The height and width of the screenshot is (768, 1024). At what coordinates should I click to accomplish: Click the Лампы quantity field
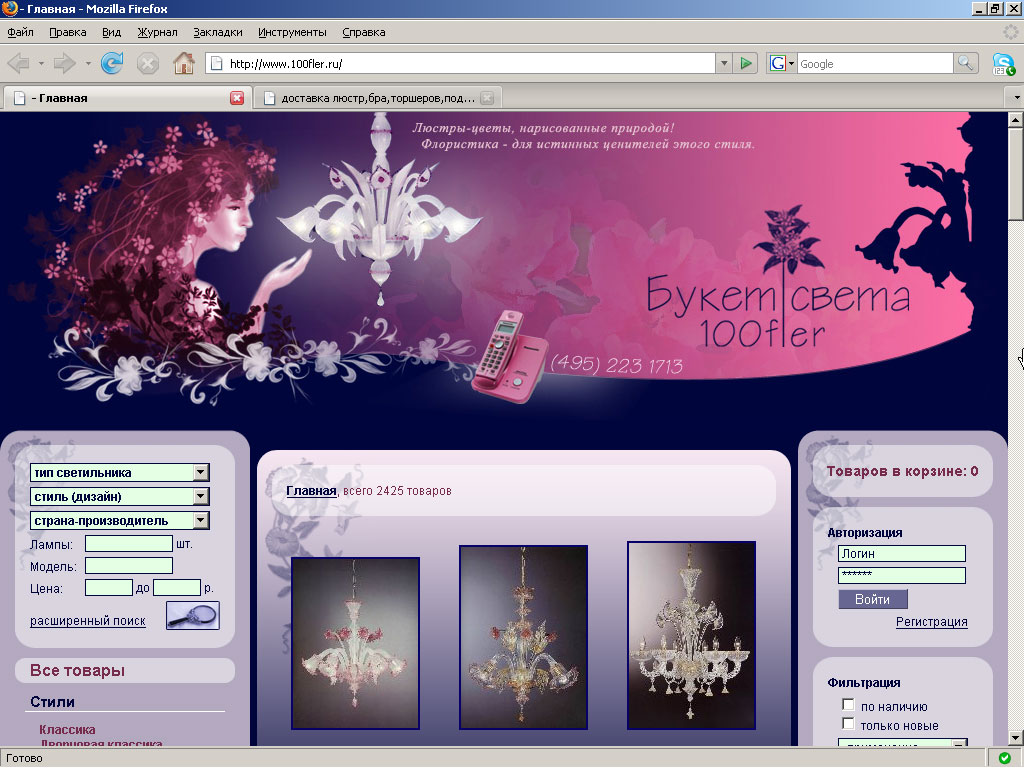click(x=129, y=543)
